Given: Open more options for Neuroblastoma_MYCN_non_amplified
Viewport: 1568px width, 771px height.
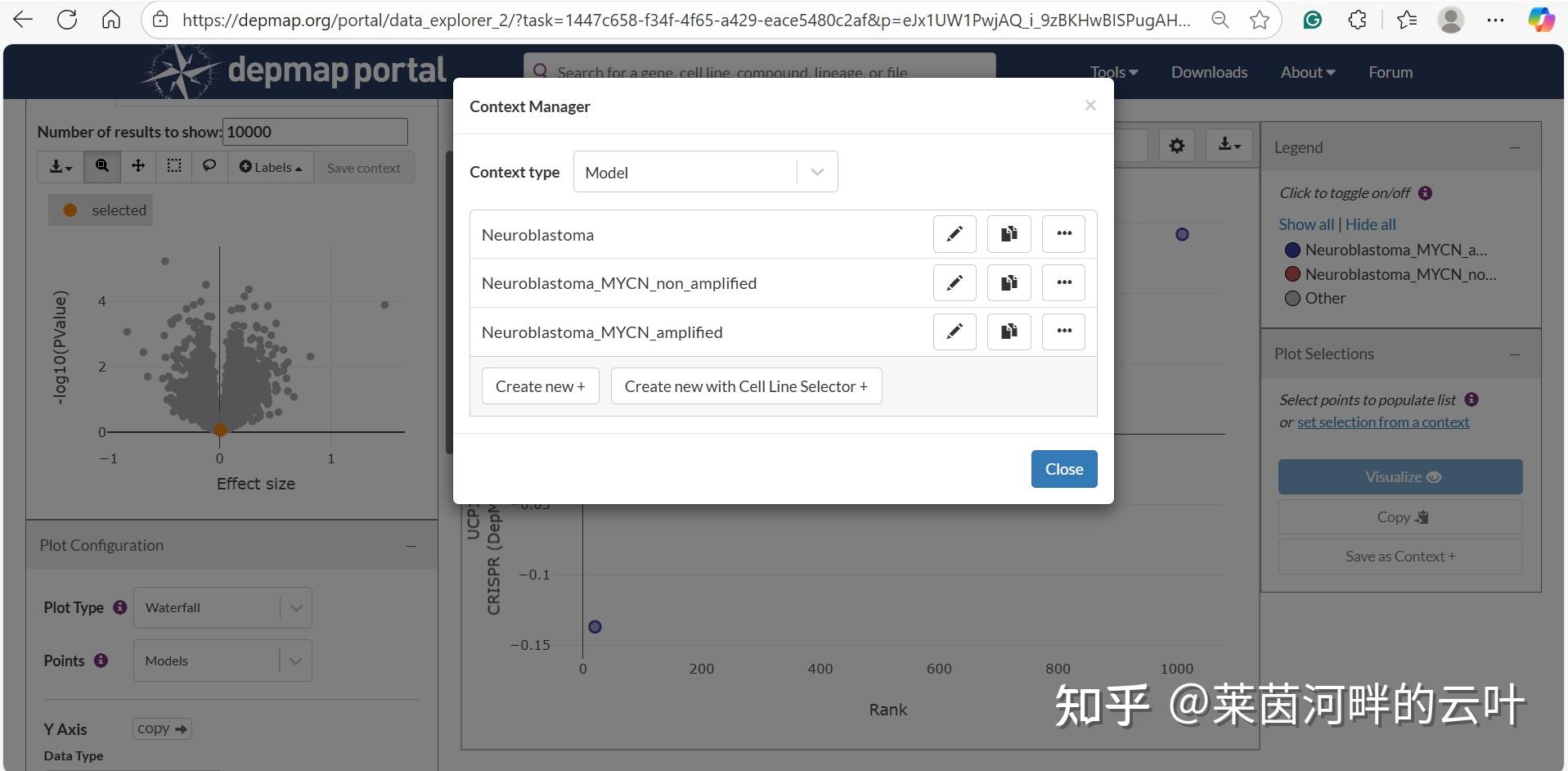Looking at the screenshot, I should [1063, 282].
